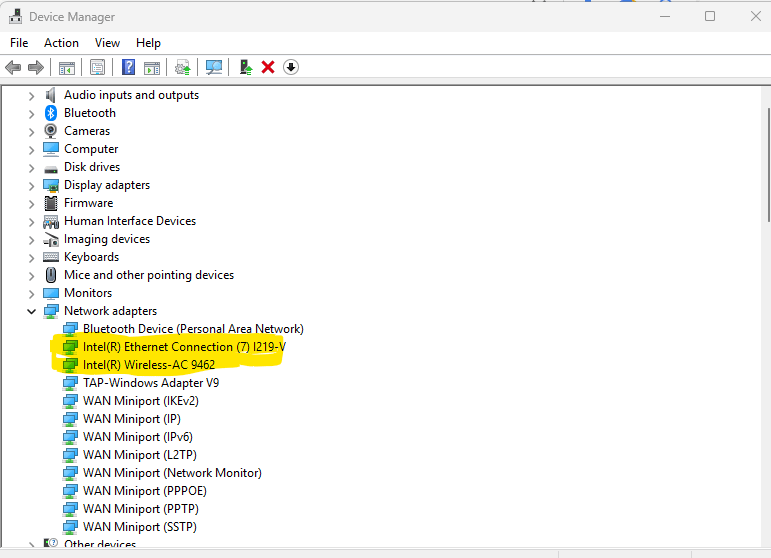Click Enable device toolbar icon

(x=245, y=67)
